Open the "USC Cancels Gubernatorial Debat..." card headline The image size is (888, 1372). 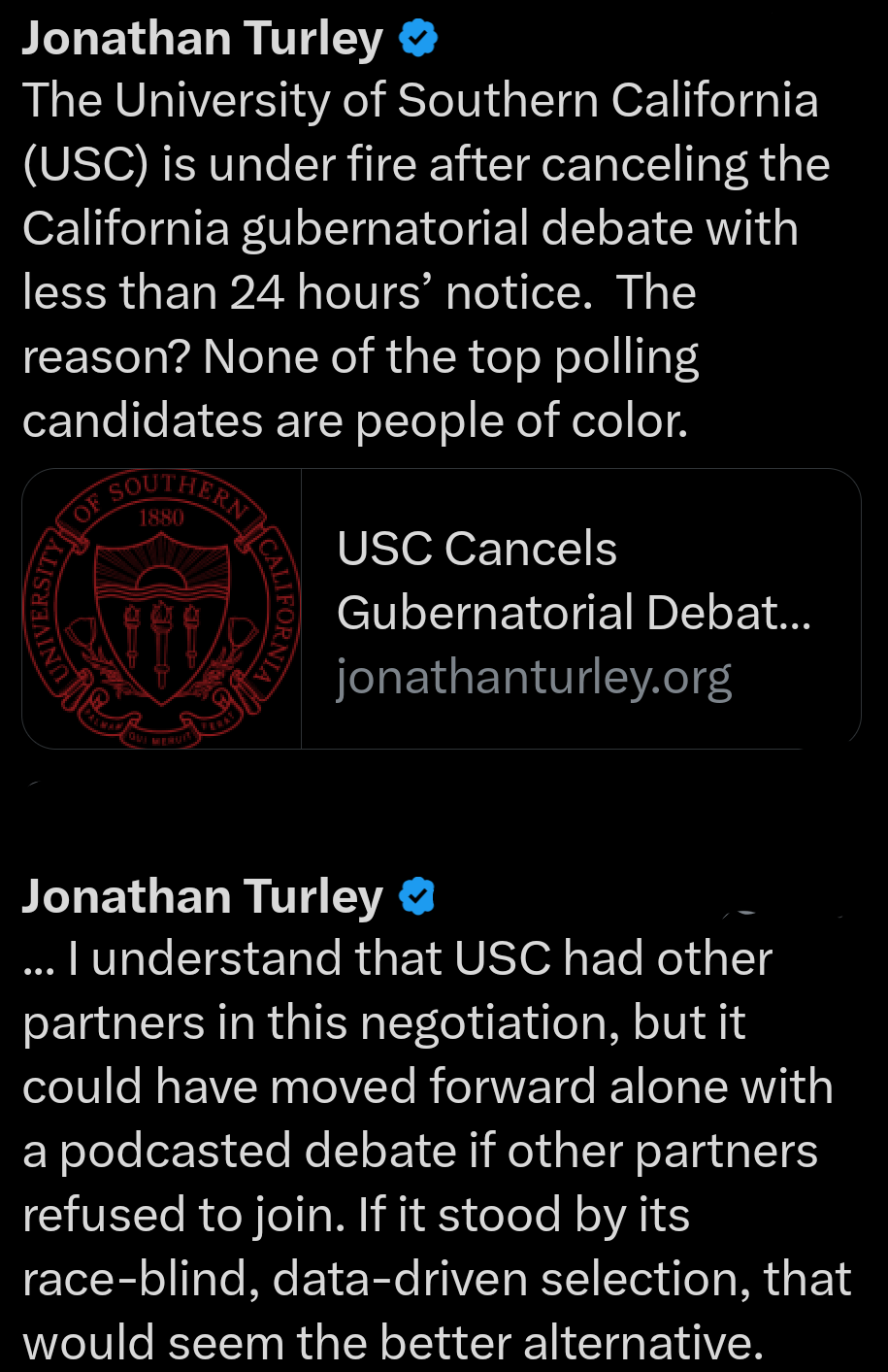click(x=573, y=581)
